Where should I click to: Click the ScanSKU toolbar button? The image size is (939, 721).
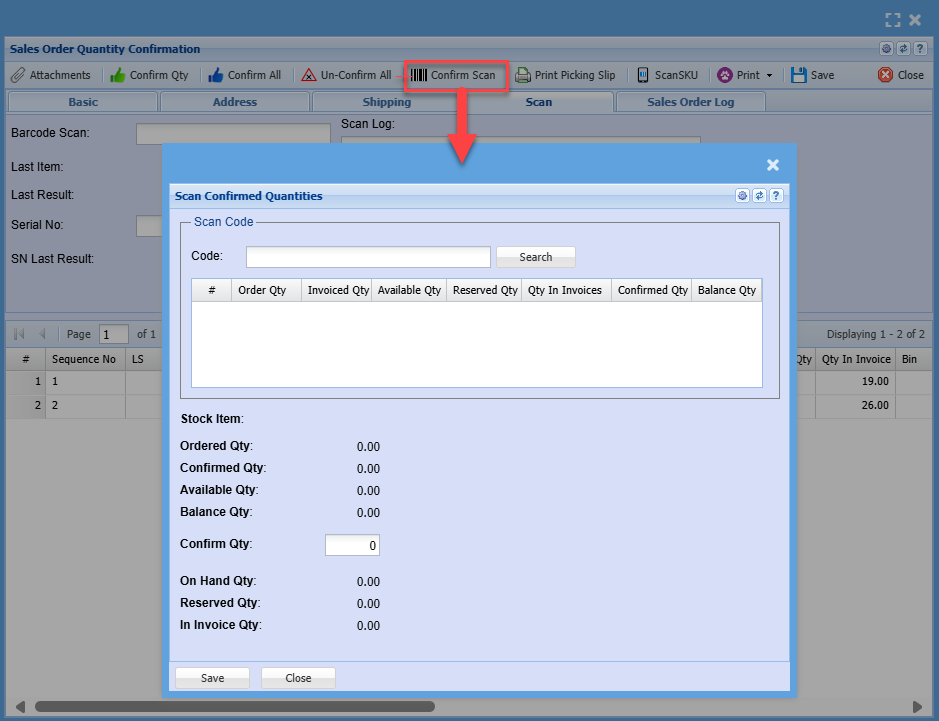click(x=668, y=75)
